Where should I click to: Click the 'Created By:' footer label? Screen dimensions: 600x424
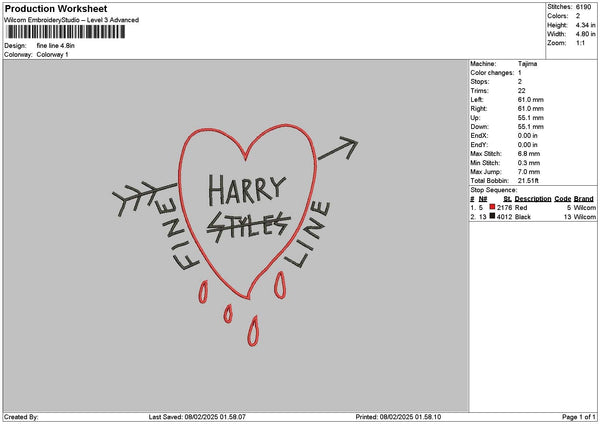pos(21,417)
